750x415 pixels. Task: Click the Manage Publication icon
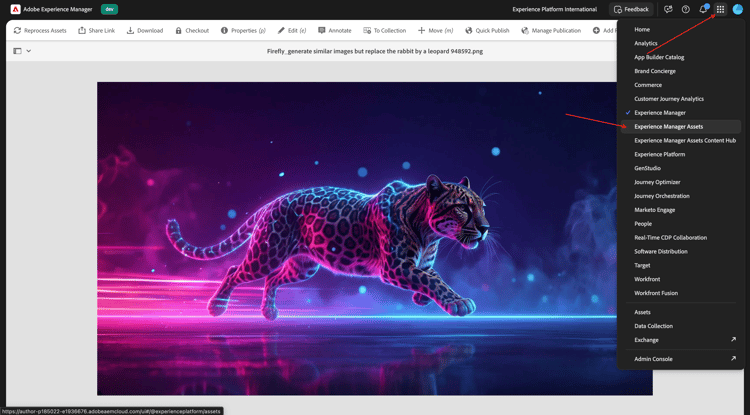tap(525, 31)
